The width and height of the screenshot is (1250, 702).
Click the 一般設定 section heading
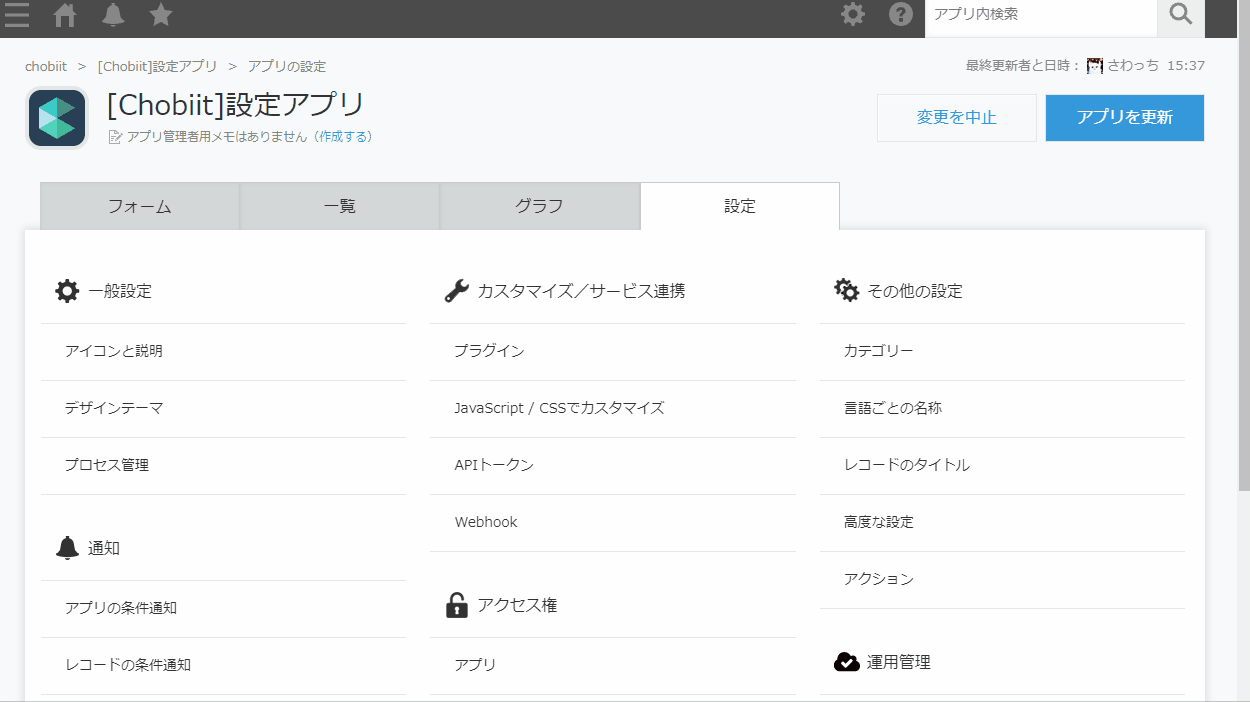[x=120, y=292]
